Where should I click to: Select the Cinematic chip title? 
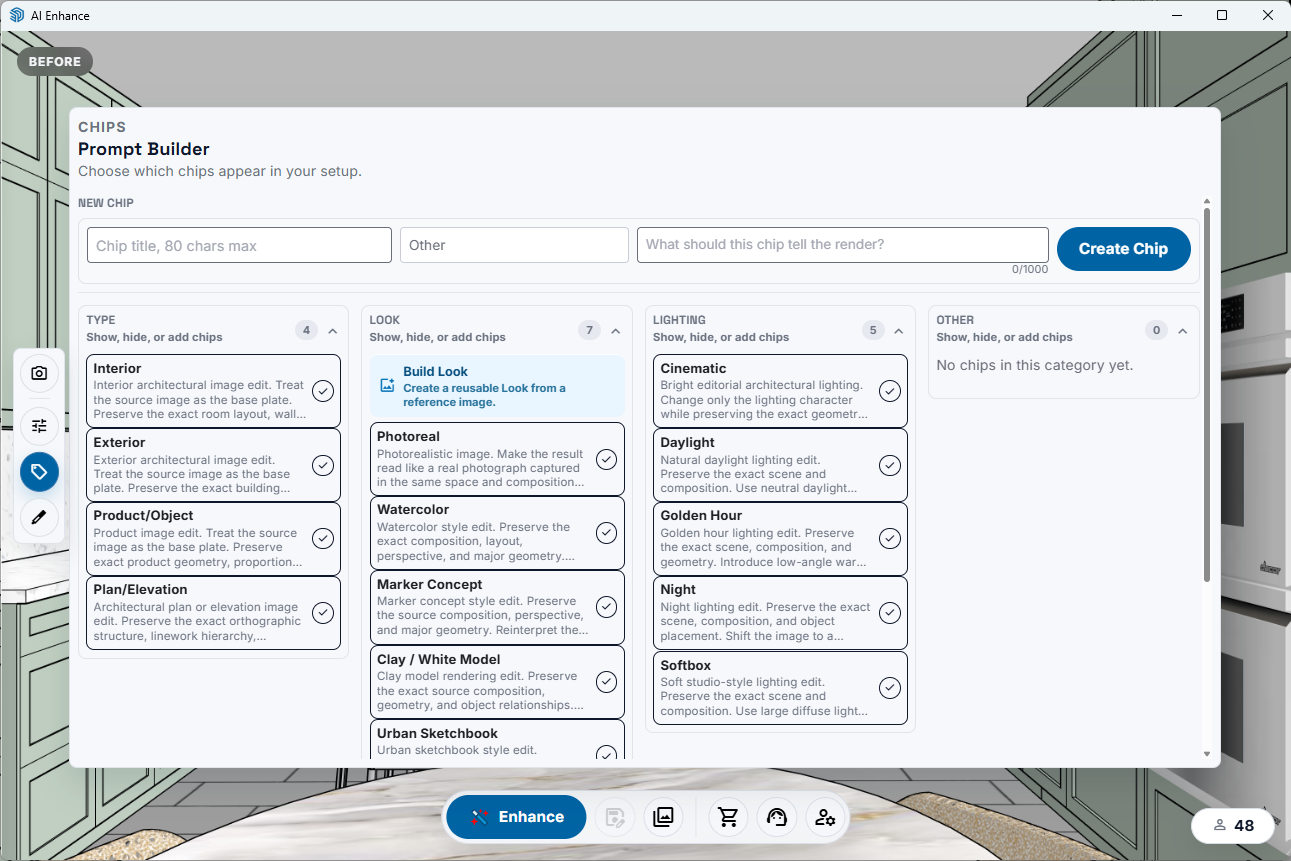click(693, 369)
